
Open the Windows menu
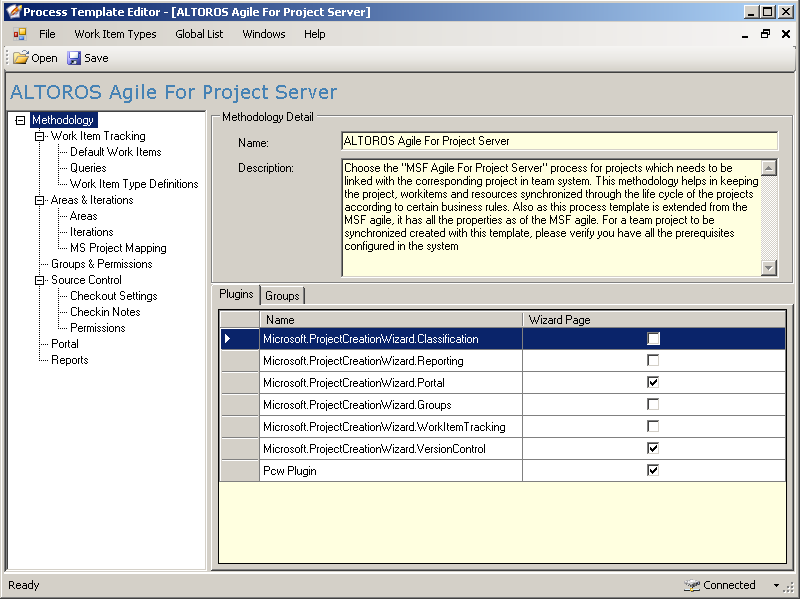264,34
